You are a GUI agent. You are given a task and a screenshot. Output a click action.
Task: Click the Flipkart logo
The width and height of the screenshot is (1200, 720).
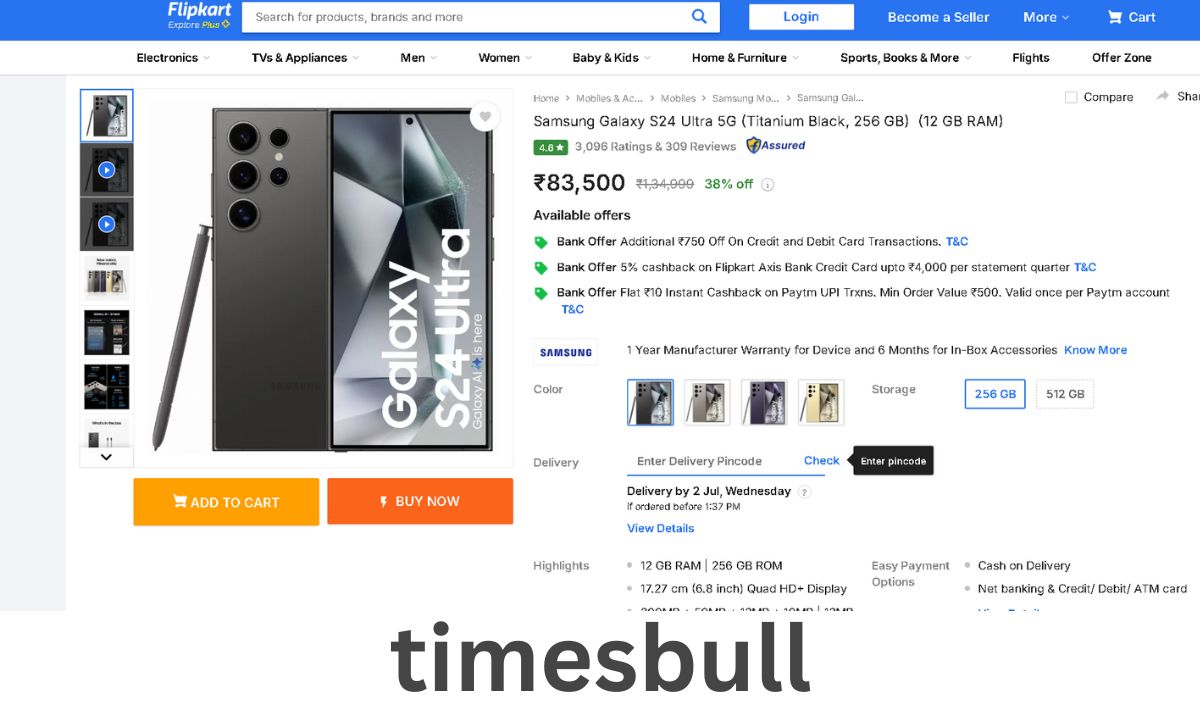click(199, 15)
